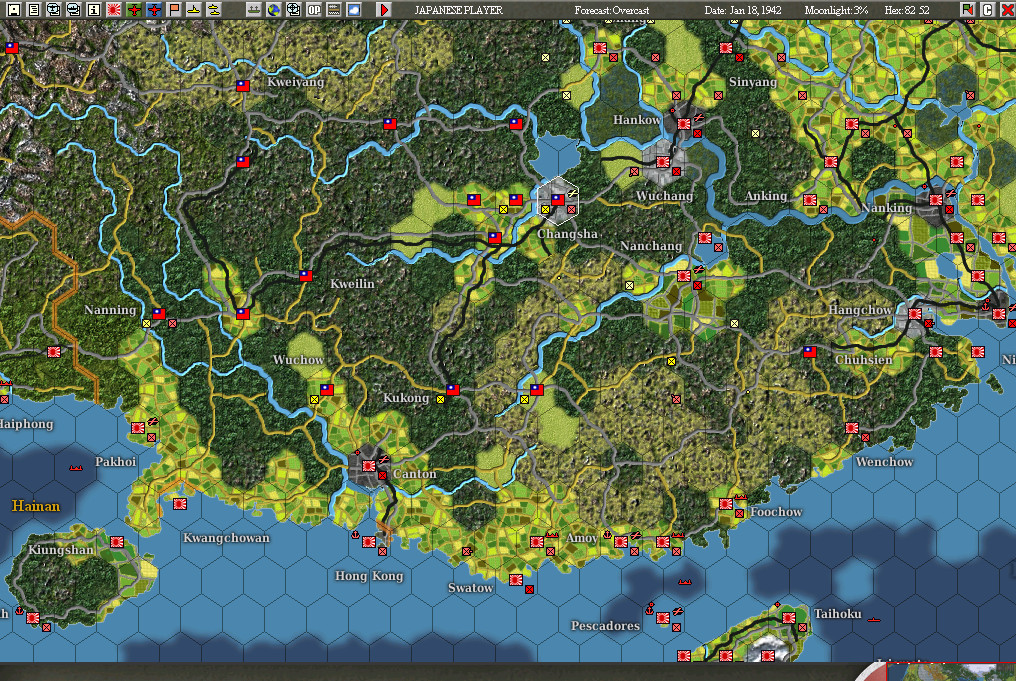
Task: Open the globe world map icon
Action: [x=273, y=10]
